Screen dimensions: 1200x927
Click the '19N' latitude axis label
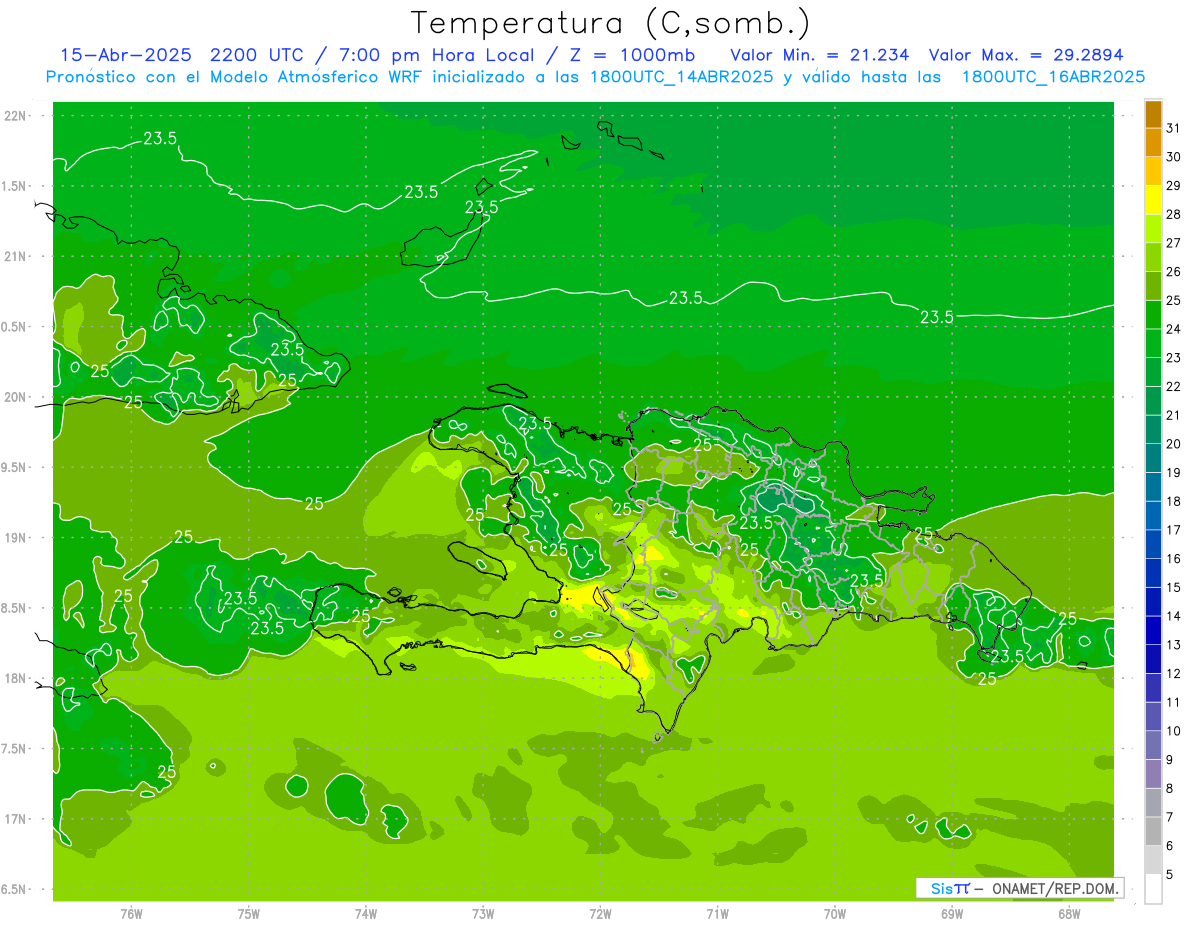point(16,537)
